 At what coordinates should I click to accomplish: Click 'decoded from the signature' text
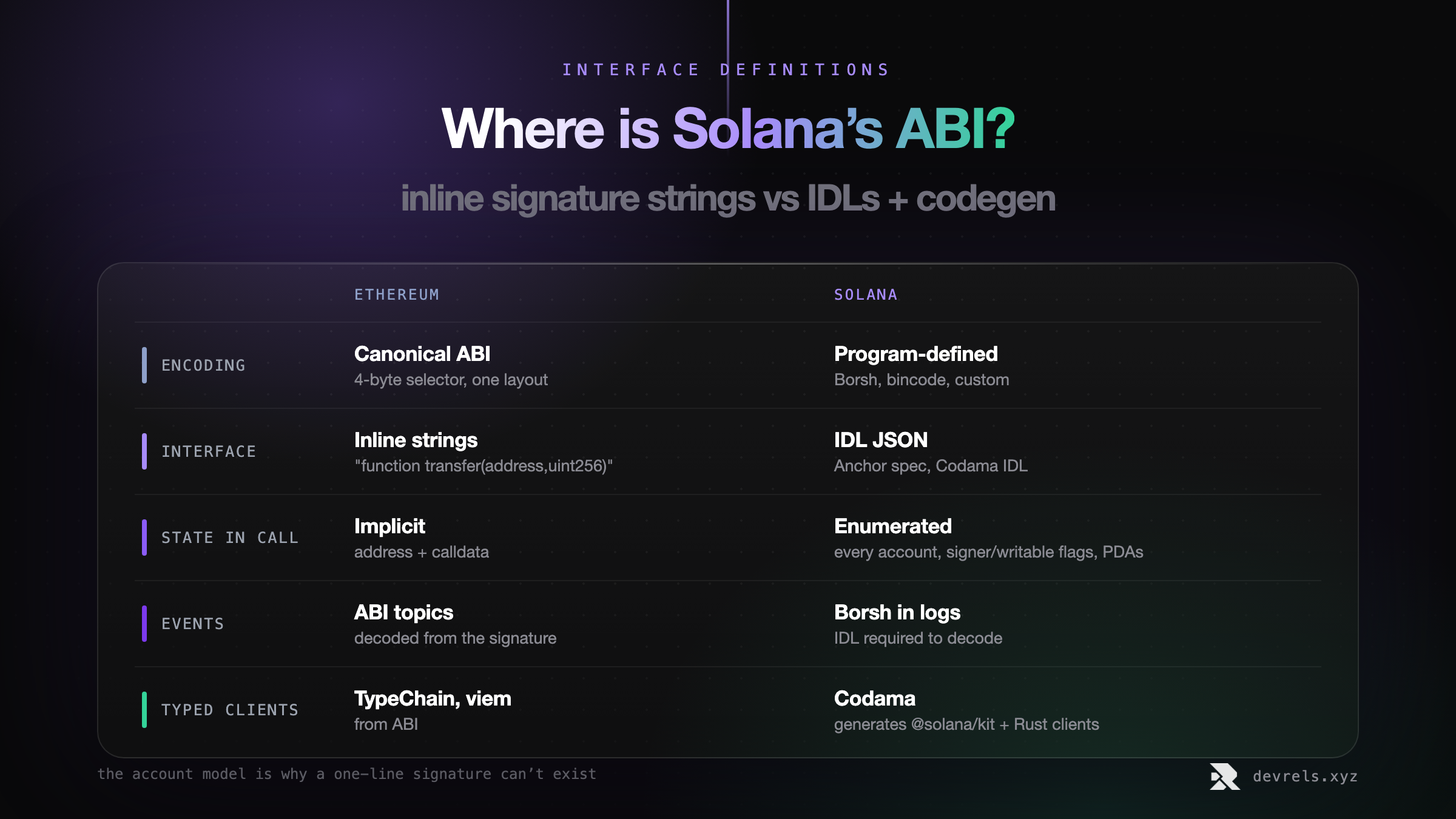pos(455,638)
